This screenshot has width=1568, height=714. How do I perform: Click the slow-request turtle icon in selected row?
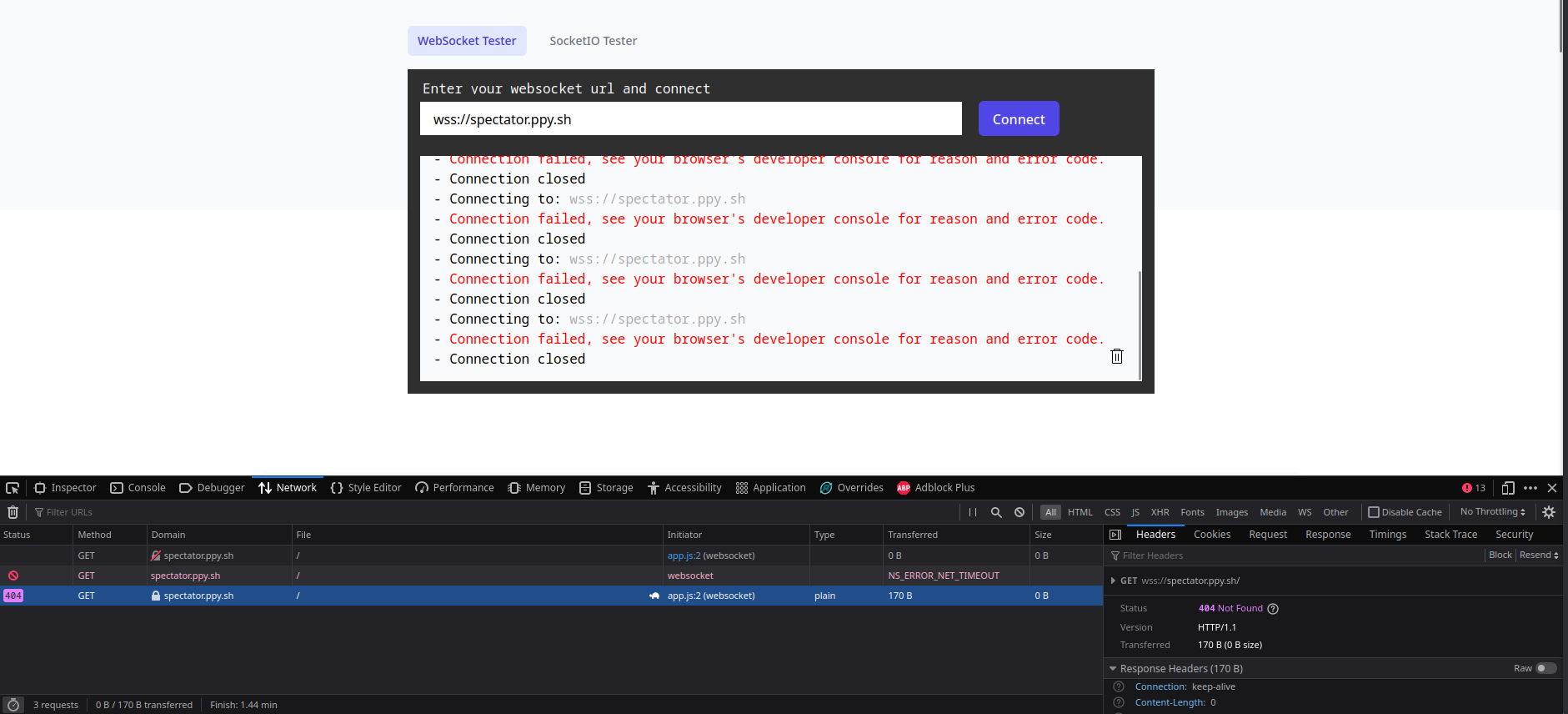point(654,596)
